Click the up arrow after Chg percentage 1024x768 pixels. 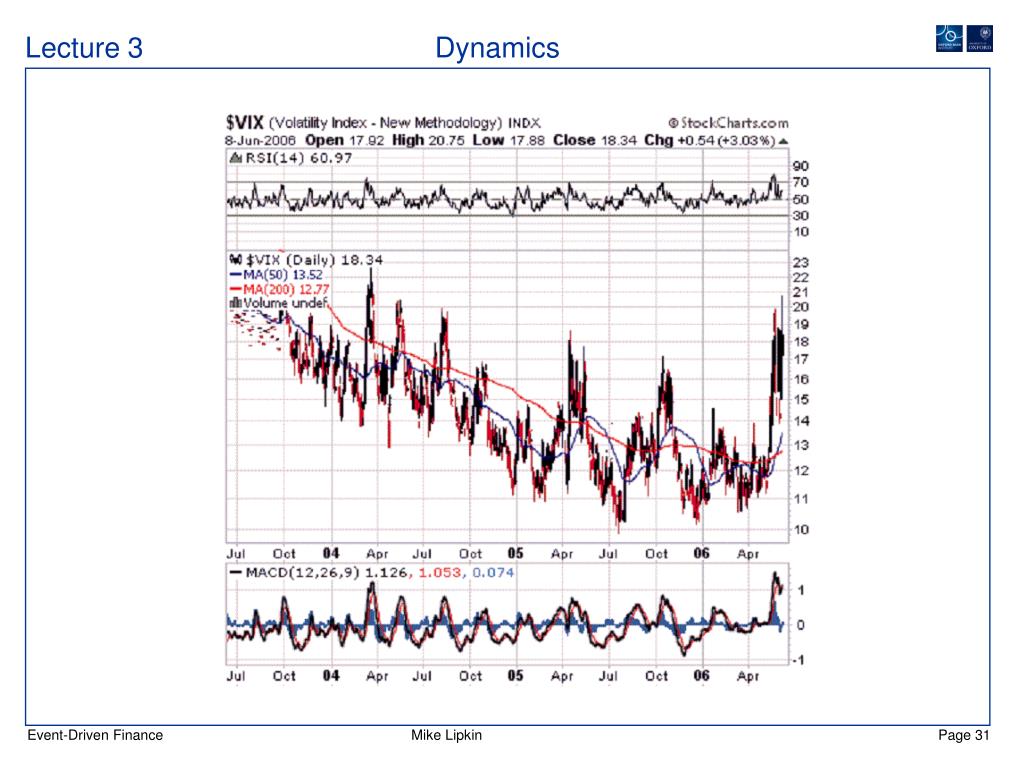coord(783,141)
